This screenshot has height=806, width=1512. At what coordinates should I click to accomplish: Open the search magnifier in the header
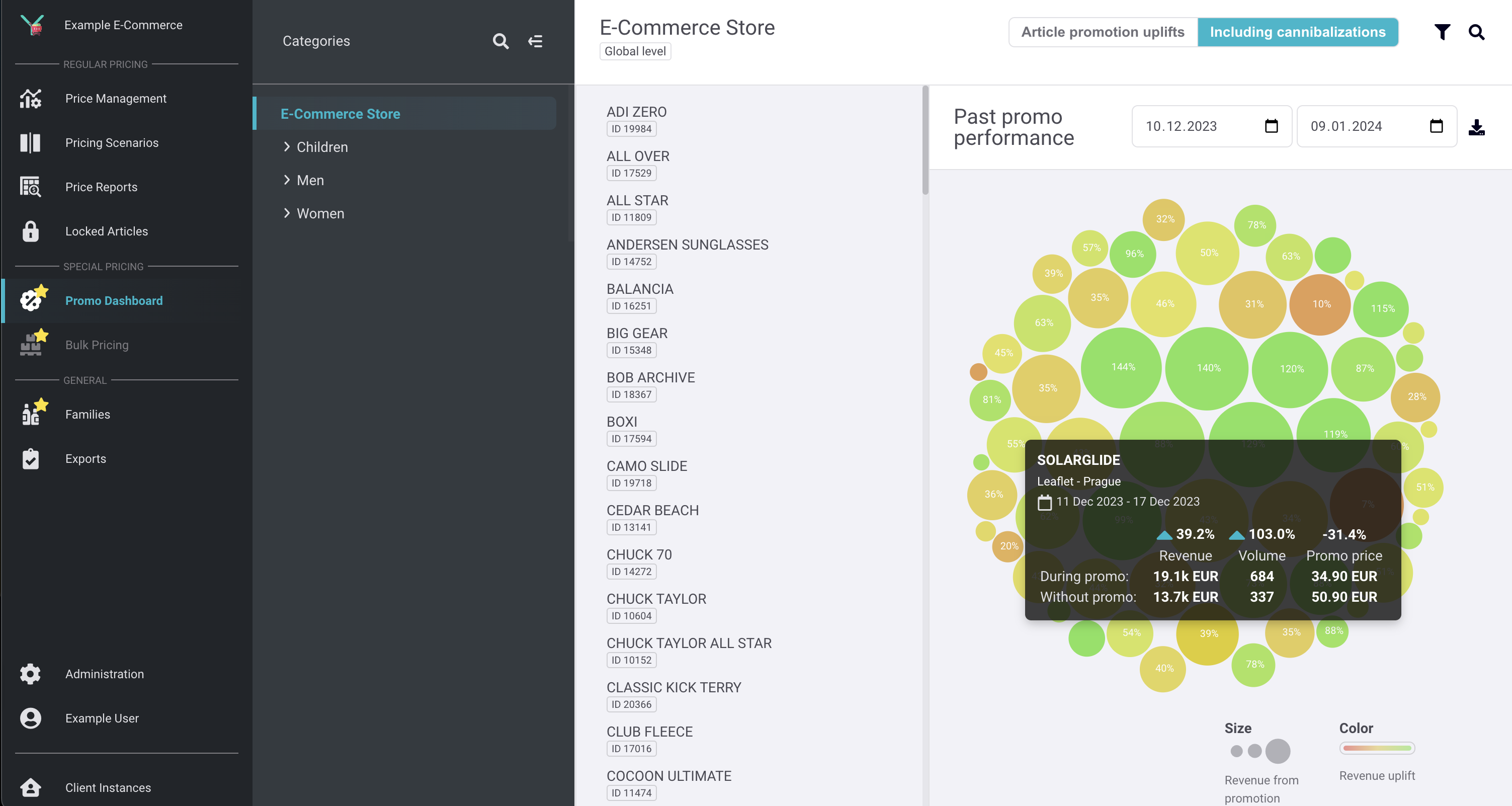[1476, 32]
